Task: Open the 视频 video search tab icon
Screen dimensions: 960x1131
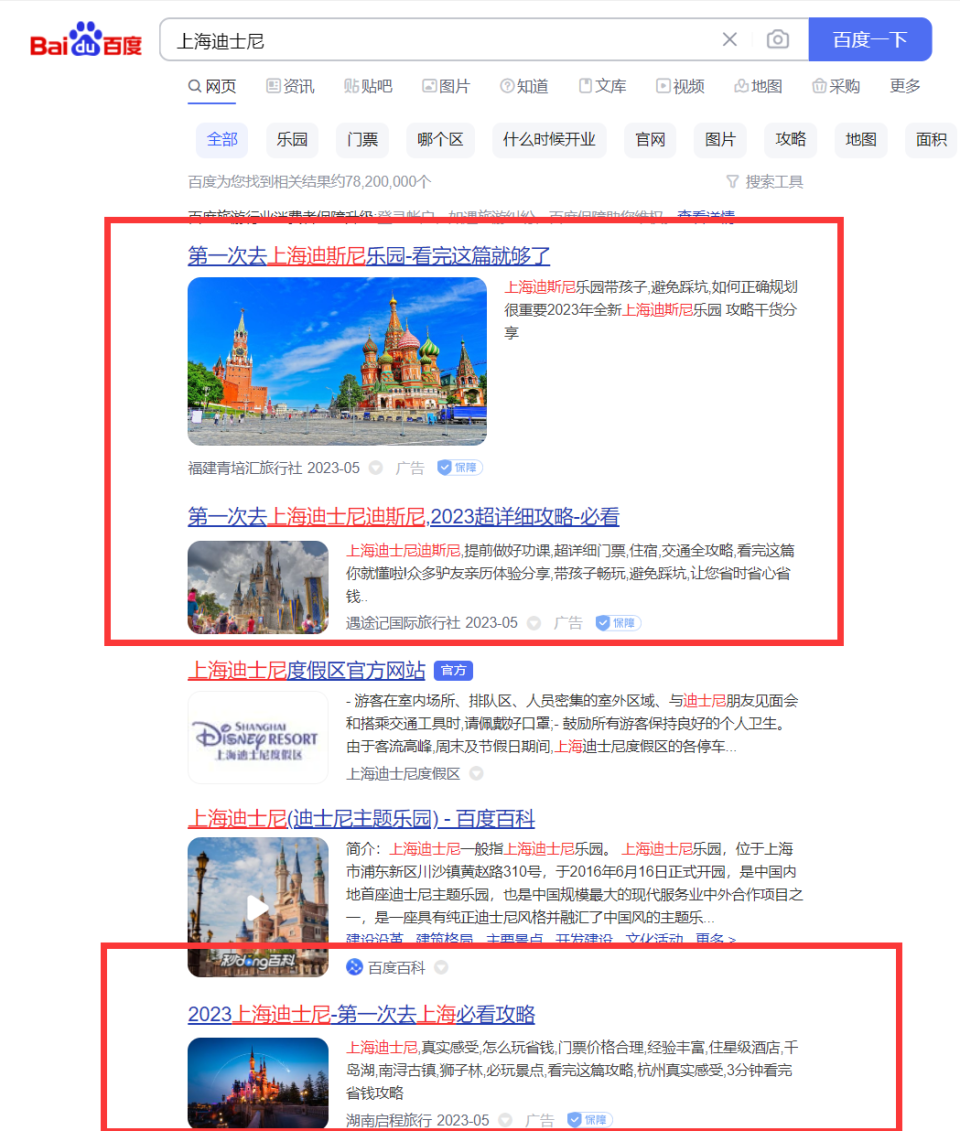Action: (x=663, y=86)
